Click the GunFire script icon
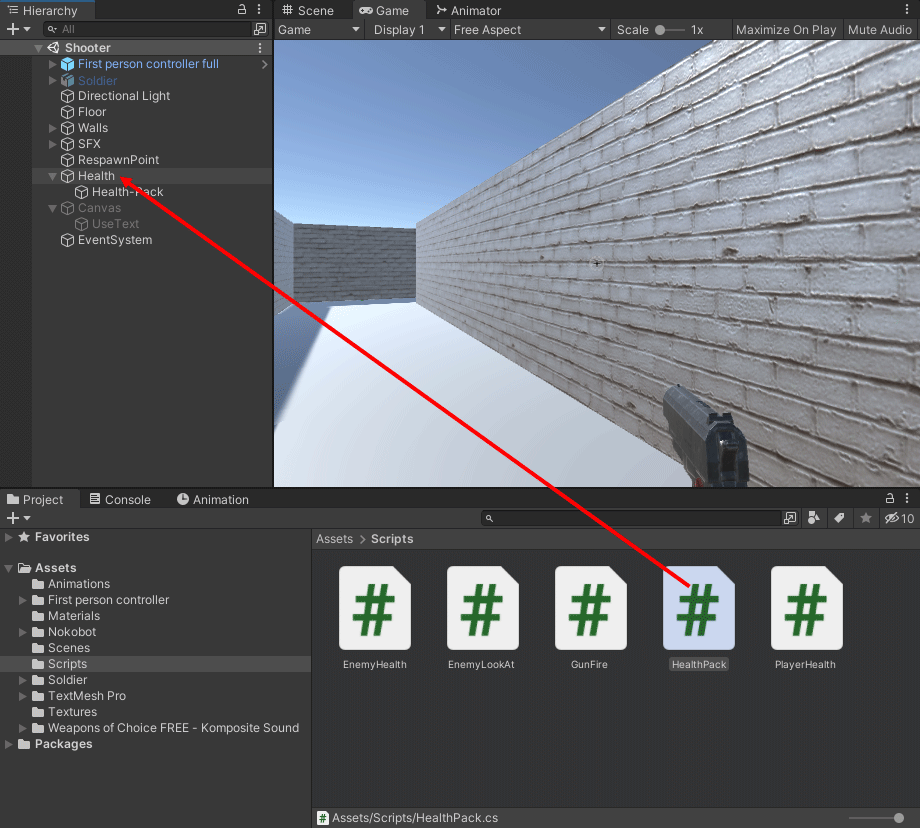The width and height of the screenshot is (920, 828). pos(590,609)
